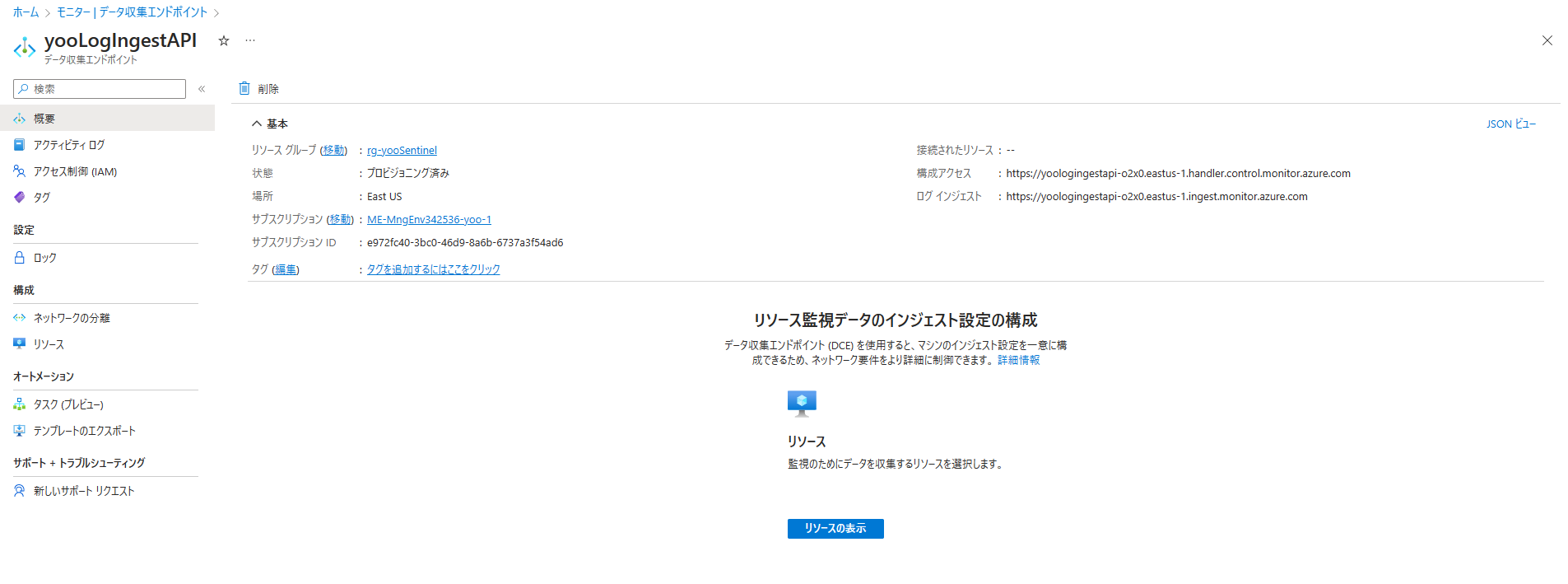Image resolution: width=1568 pixels, height=584 pixels.
Task: Open the 概要 menu item
Action: point(107,119)
